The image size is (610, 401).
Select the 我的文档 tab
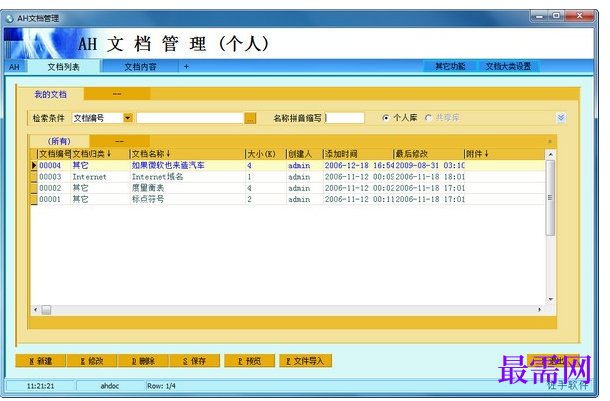(51, 94)
